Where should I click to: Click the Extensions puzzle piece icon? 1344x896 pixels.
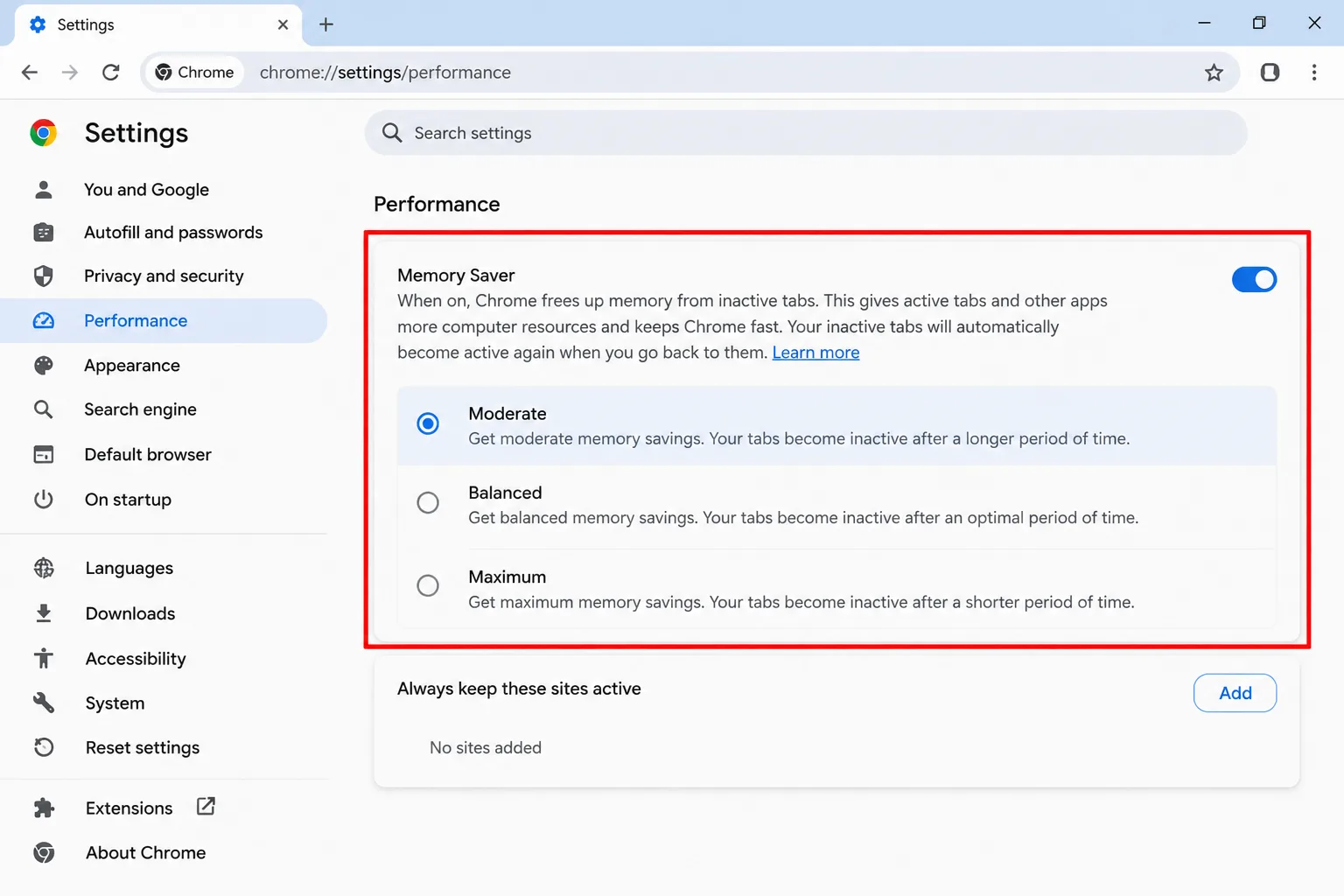tap(44, 808)
